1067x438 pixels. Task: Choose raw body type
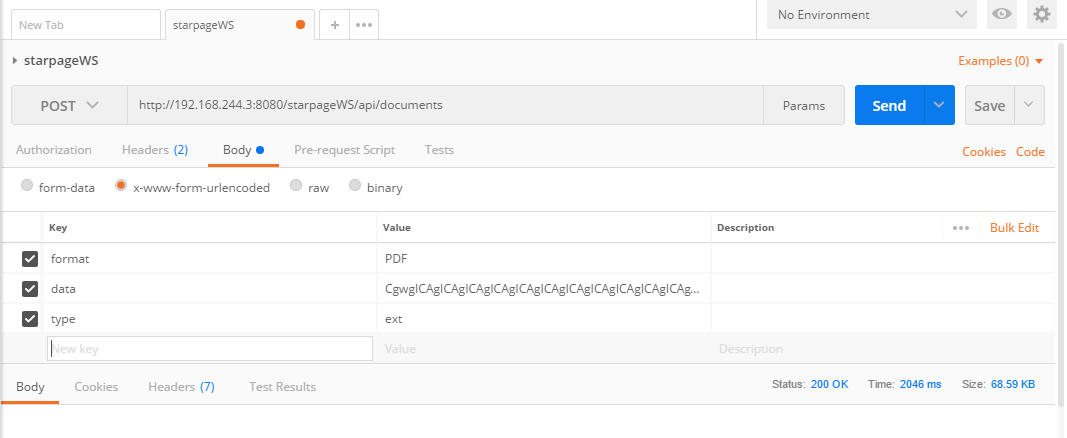295,186
